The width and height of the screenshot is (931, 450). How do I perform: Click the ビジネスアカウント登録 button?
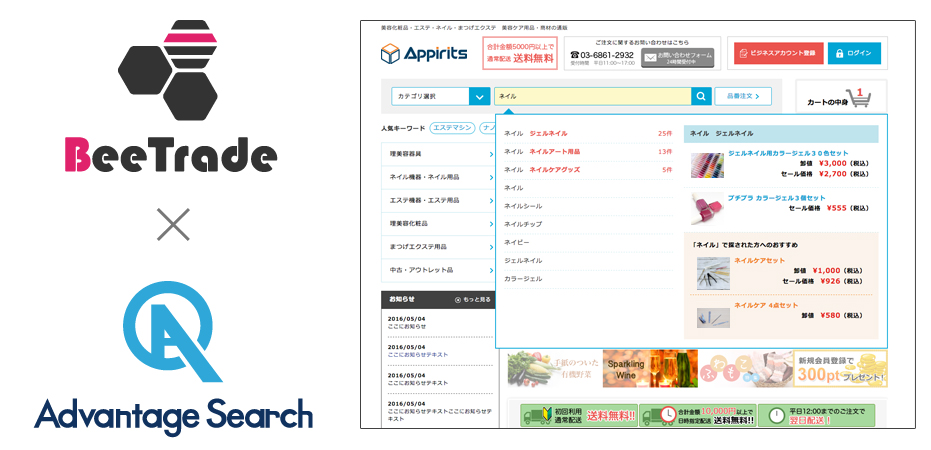coord(778,53)
